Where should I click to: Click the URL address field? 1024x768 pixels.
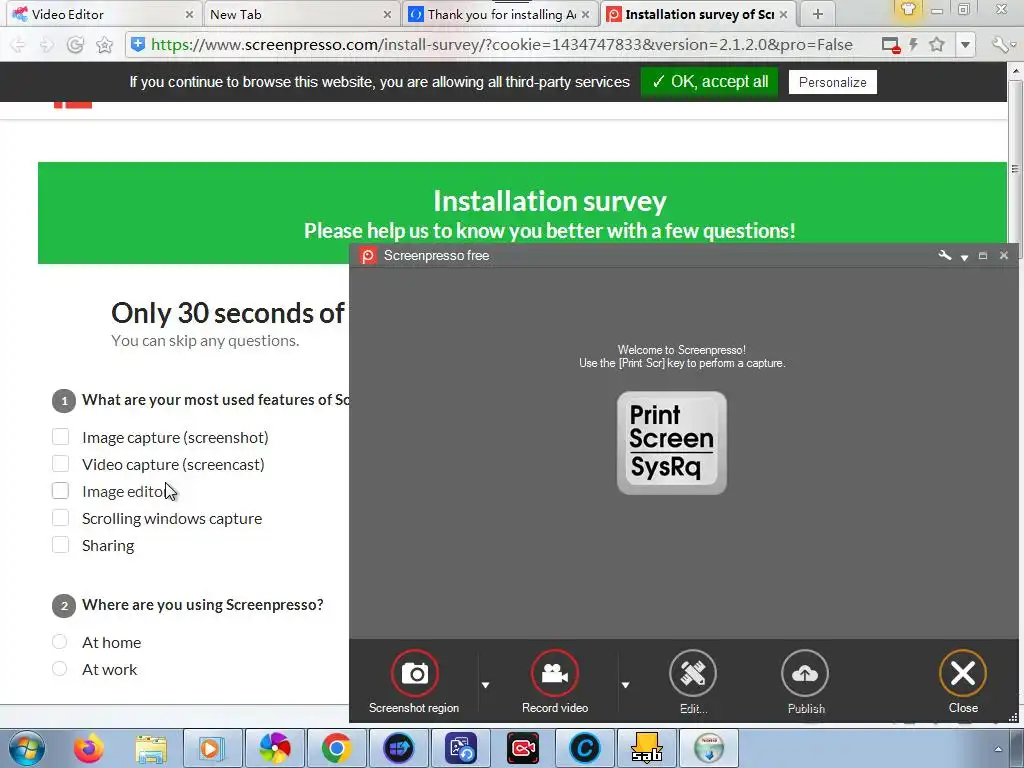coord(502,44)
